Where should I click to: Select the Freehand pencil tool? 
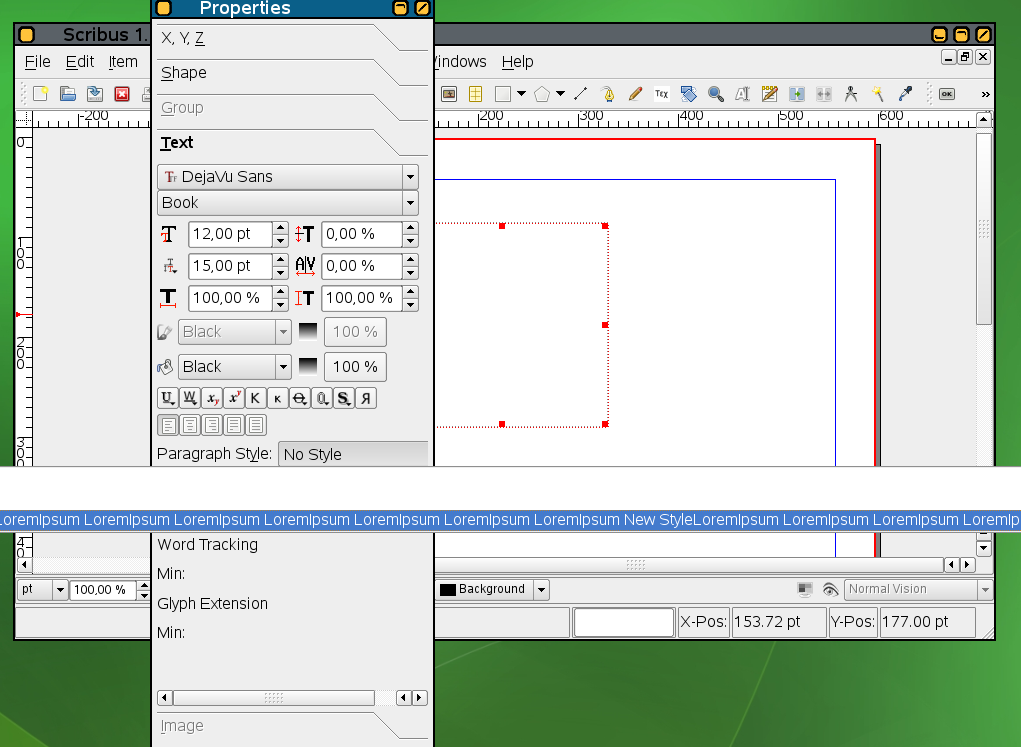coord(634,94)
